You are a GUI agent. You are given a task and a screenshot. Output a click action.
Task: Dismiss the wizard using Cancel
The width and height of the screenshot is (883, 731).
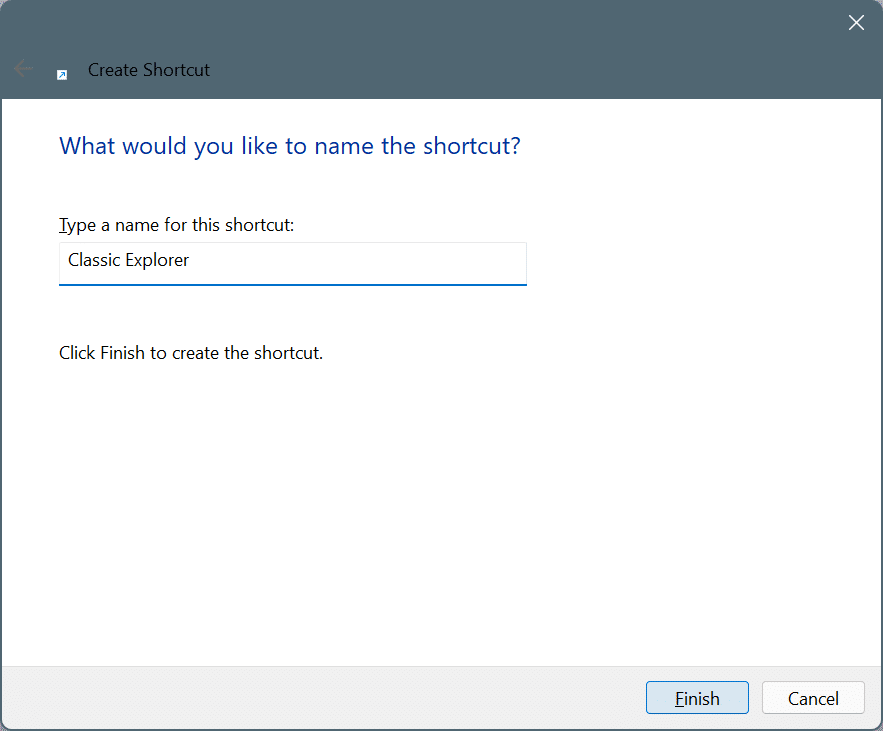pos(813,697)
